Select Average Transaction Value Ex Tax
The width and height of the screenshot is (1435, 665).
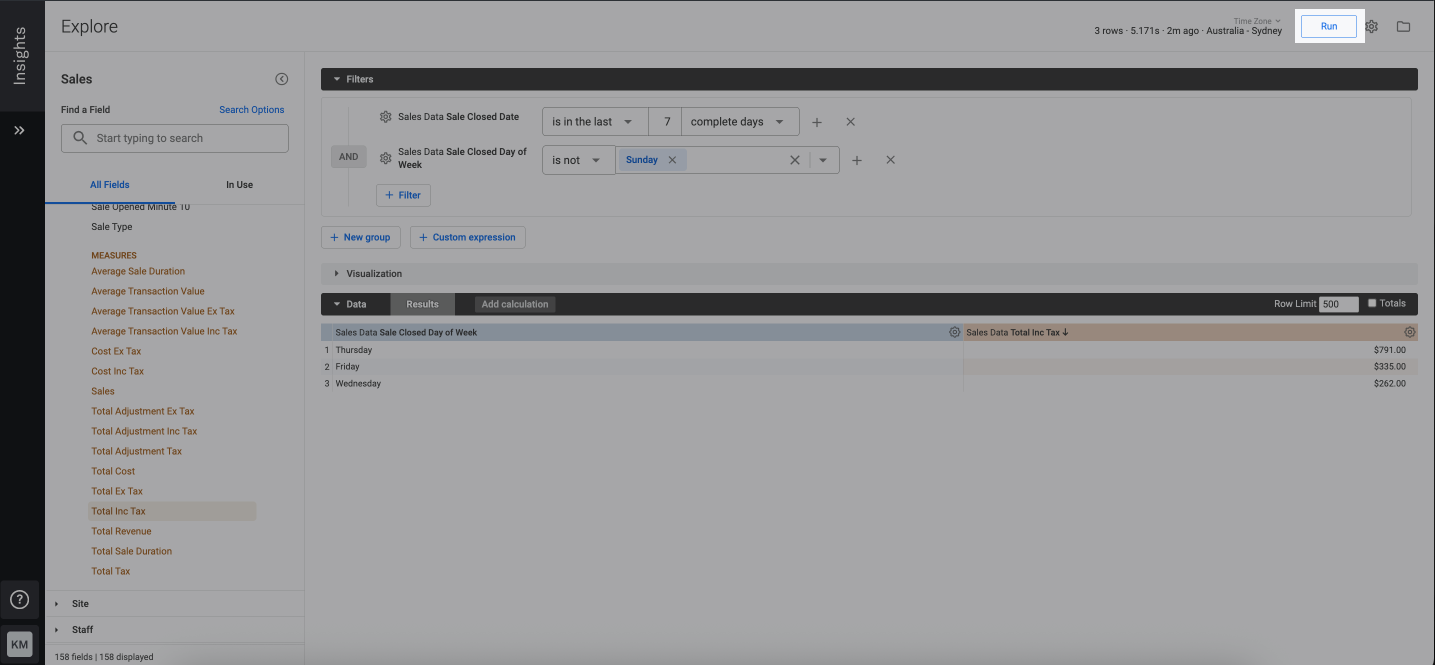tap(163, 311)
